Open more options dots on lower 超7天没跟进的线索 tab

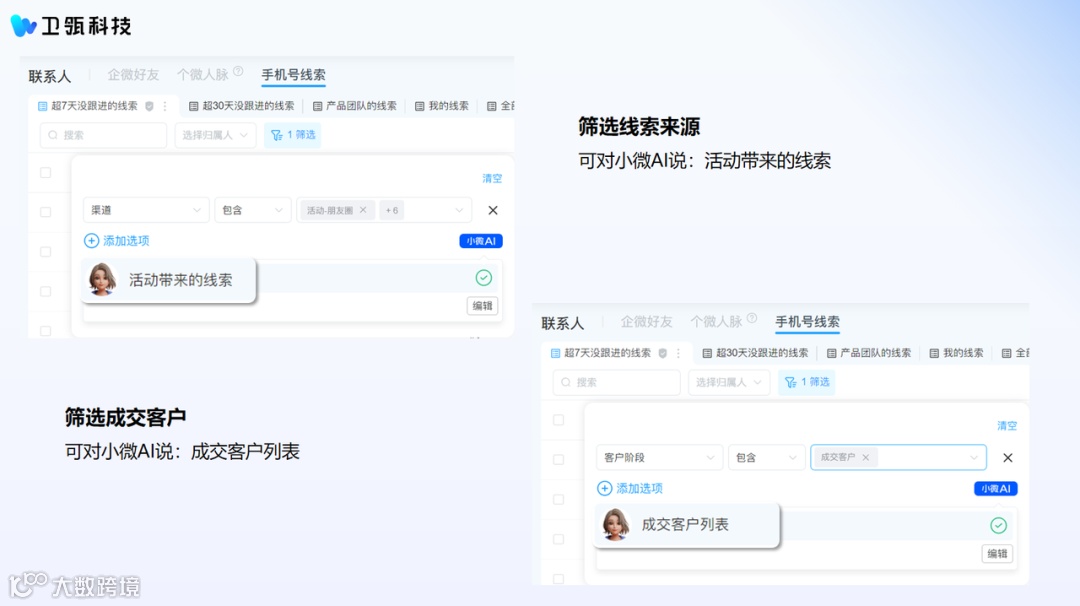(x=678, y=353)
